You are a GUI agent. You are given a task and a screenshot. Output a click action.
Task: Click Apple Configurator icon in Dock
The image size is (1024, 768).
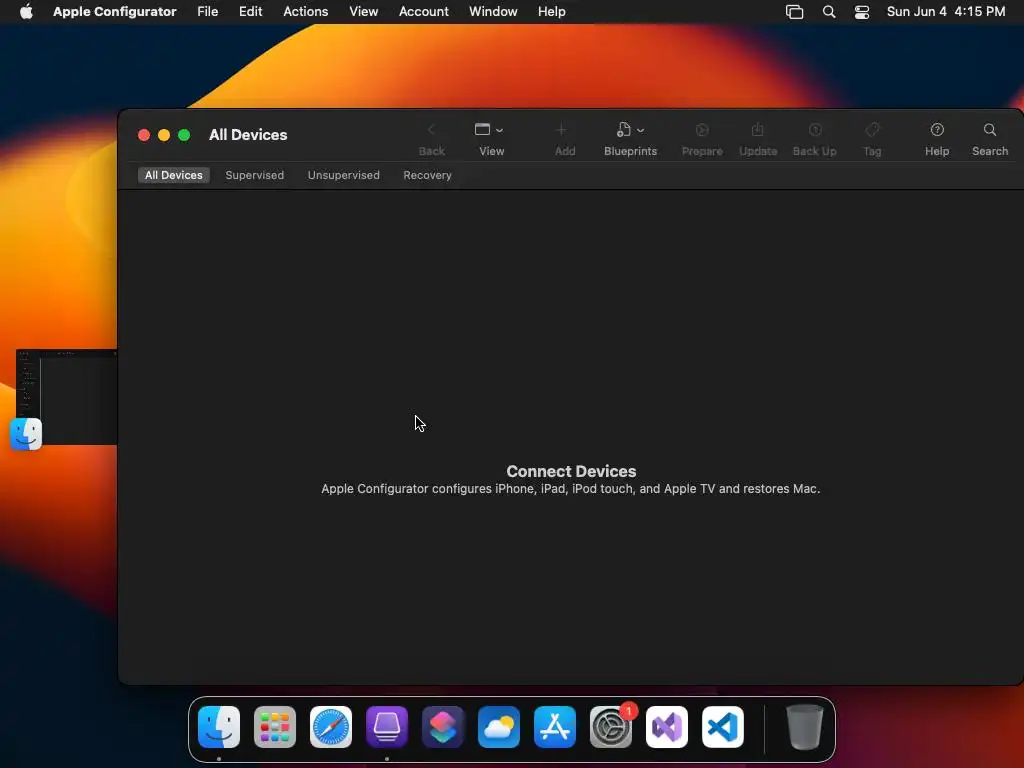387,727
